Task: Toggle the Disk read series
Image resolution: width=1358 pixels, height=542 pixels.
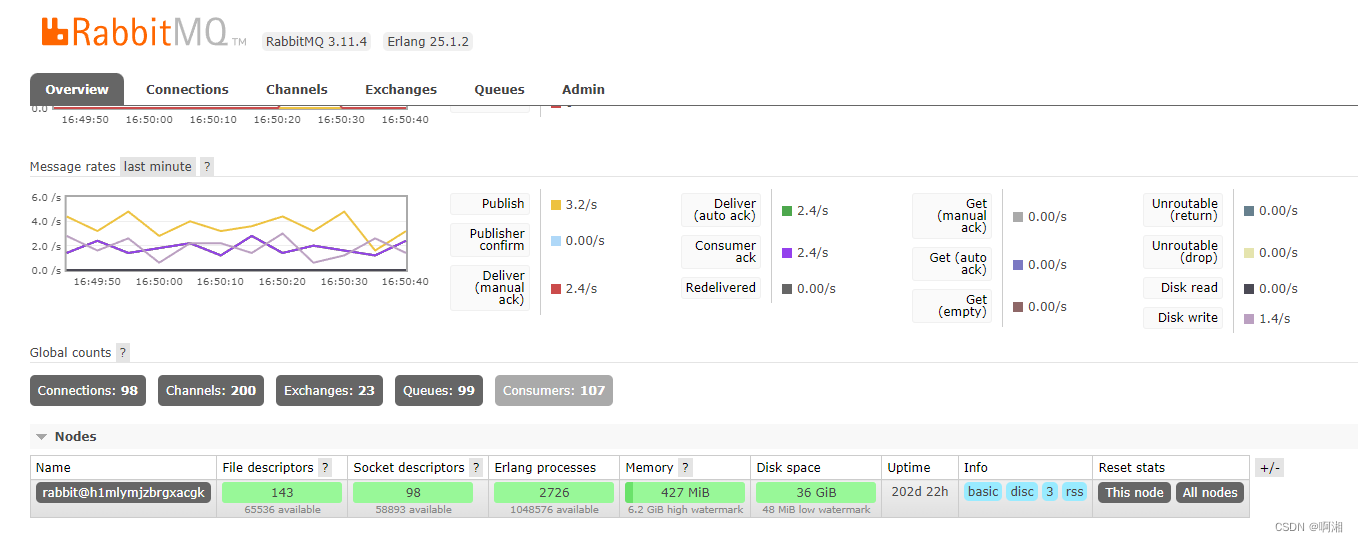Action: click(x=1183, y=288)
